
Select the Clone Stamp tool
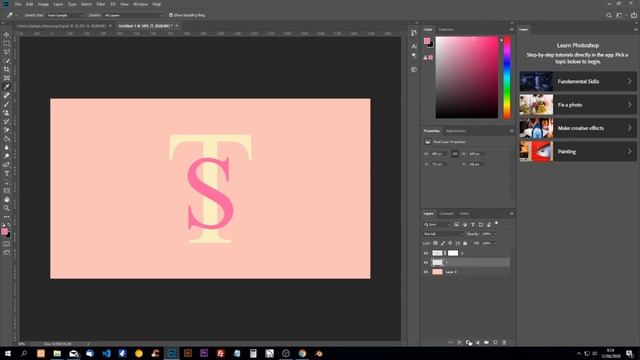[7, 113]
